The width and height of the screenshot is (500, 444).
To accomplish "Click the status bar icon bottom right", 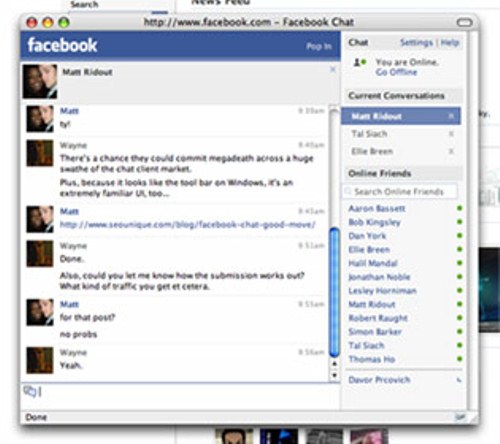I will (x=460, y=417).
